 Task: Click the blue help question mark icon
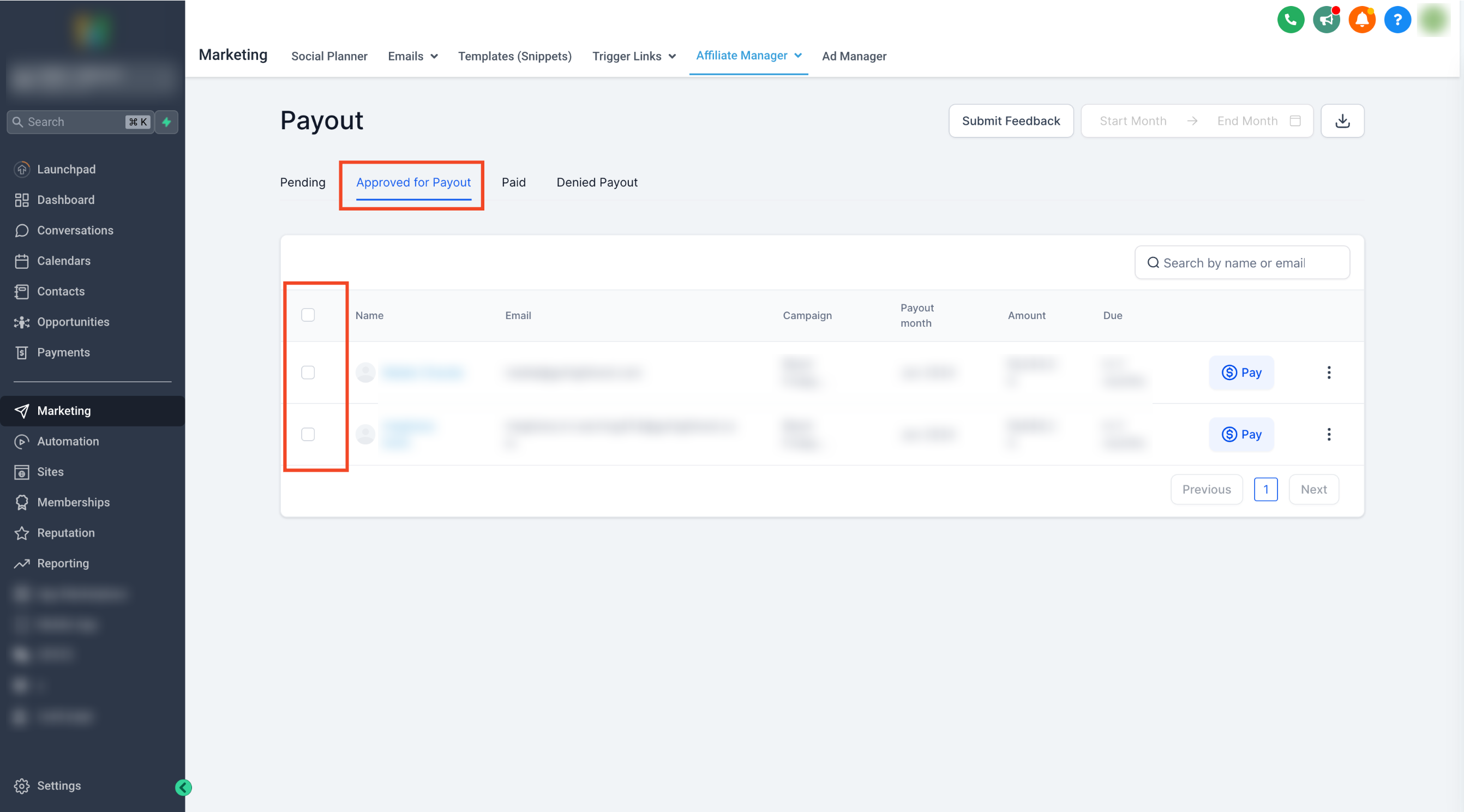(x=1397, y=21)
